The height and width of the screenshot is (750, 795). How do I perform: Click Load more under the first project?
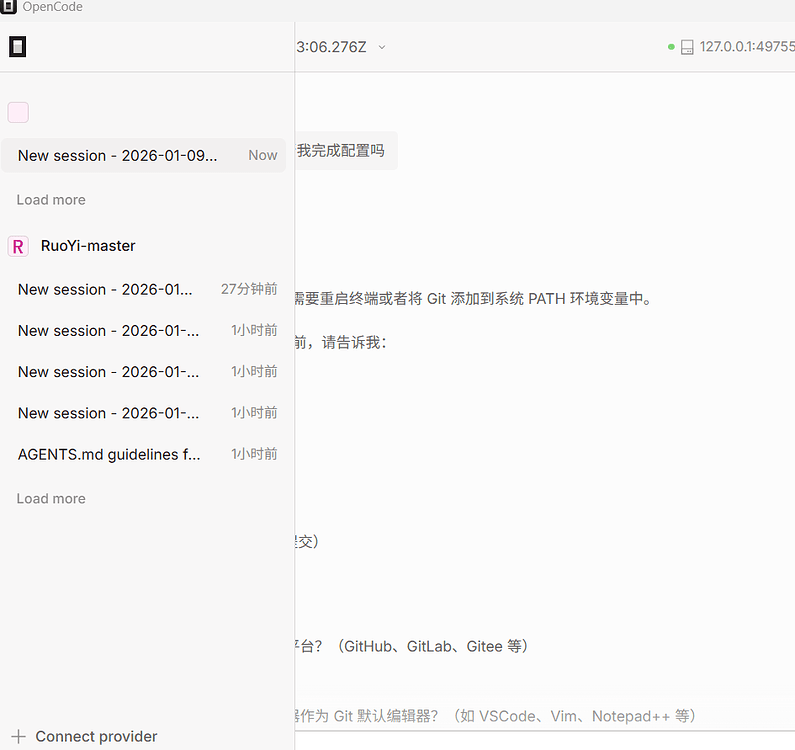tap(51, 200)
